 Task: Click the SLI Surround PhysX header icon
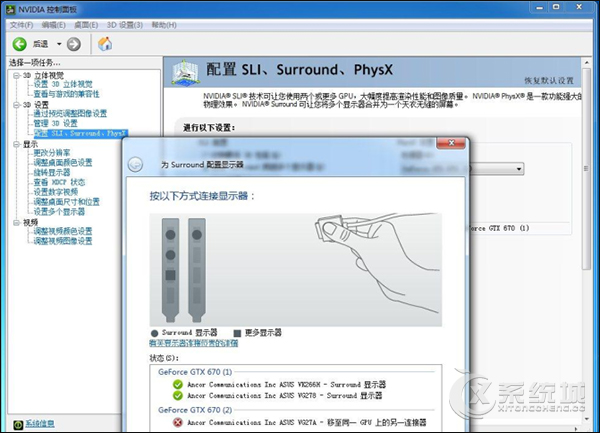pos(185,72)
